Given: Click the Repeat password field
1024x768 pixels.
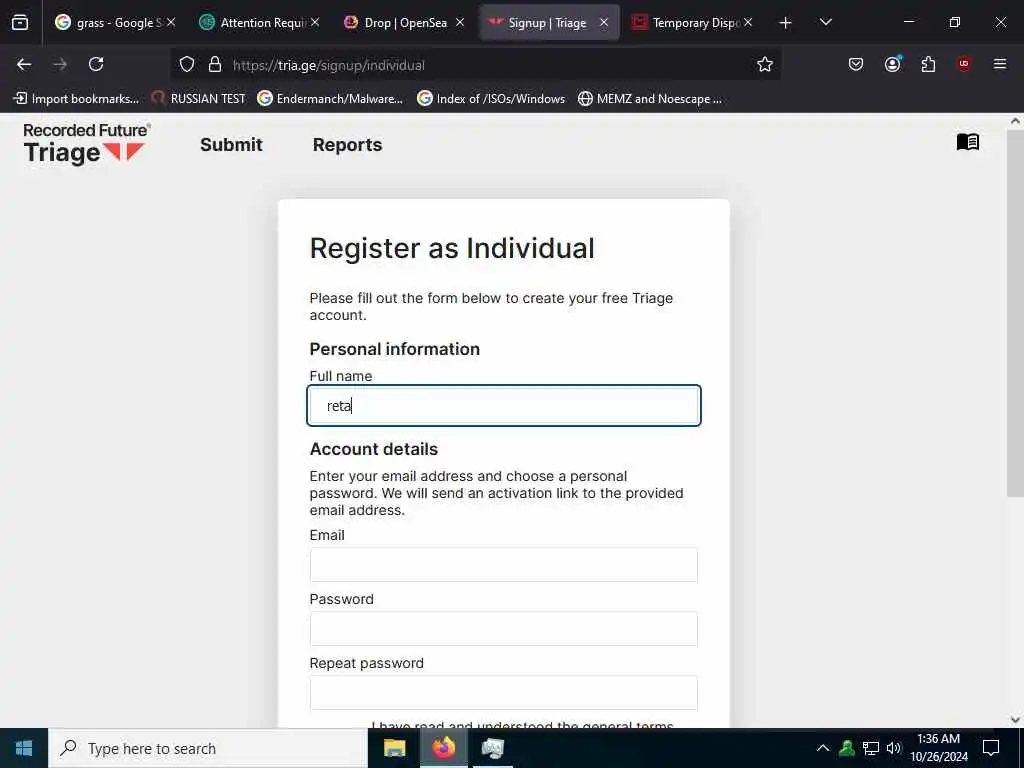Looking at the screenshot, I should [504, 693].
